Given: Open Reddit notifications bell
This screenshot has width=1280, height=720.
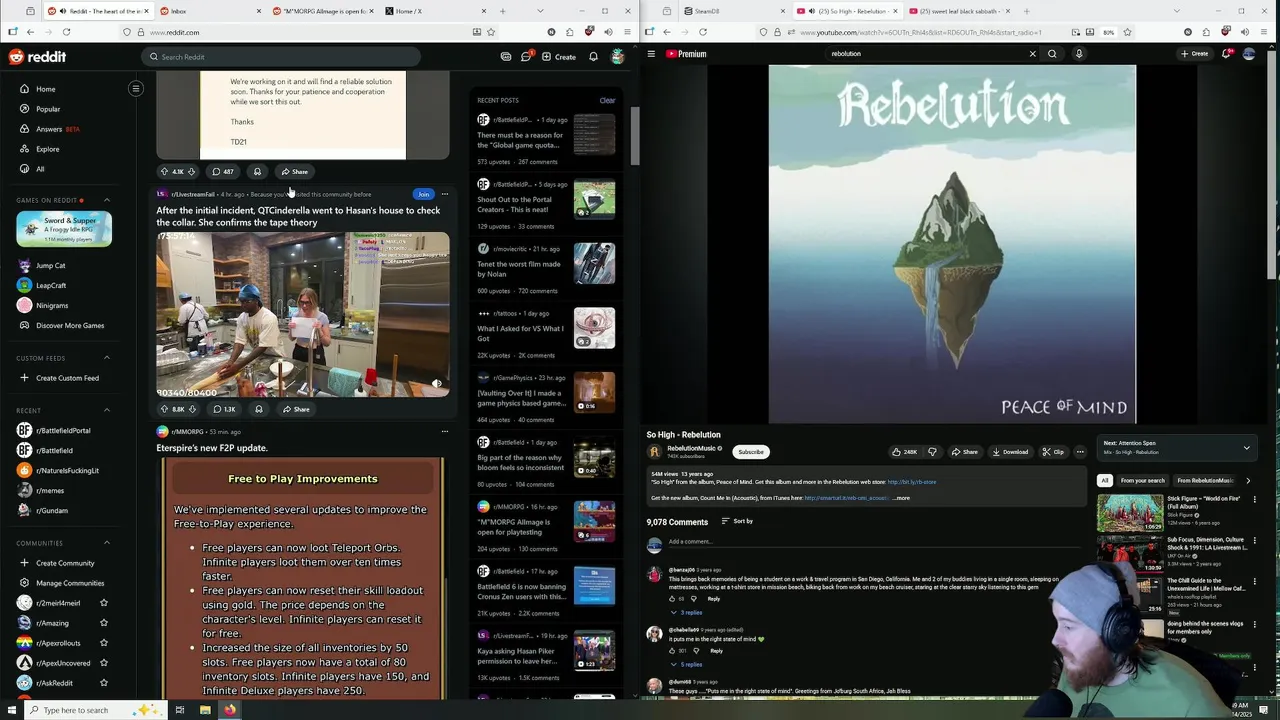Looking at the screenshot, I should [593, 57].
